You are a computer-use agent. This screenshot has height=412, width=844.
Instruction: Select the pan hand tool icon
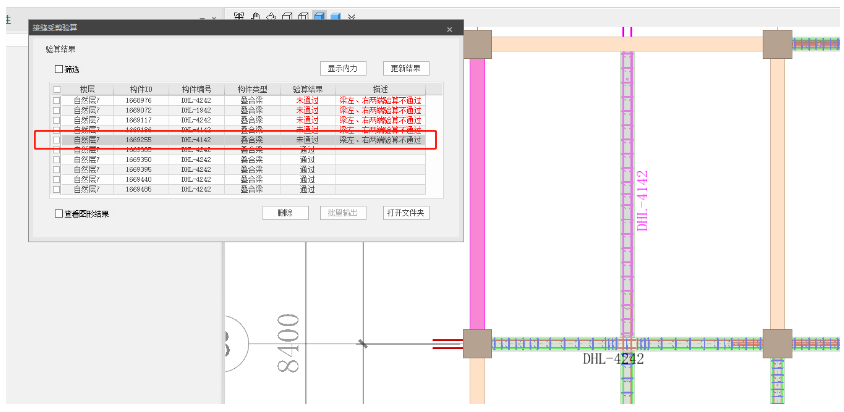click(x=256, y=17)
